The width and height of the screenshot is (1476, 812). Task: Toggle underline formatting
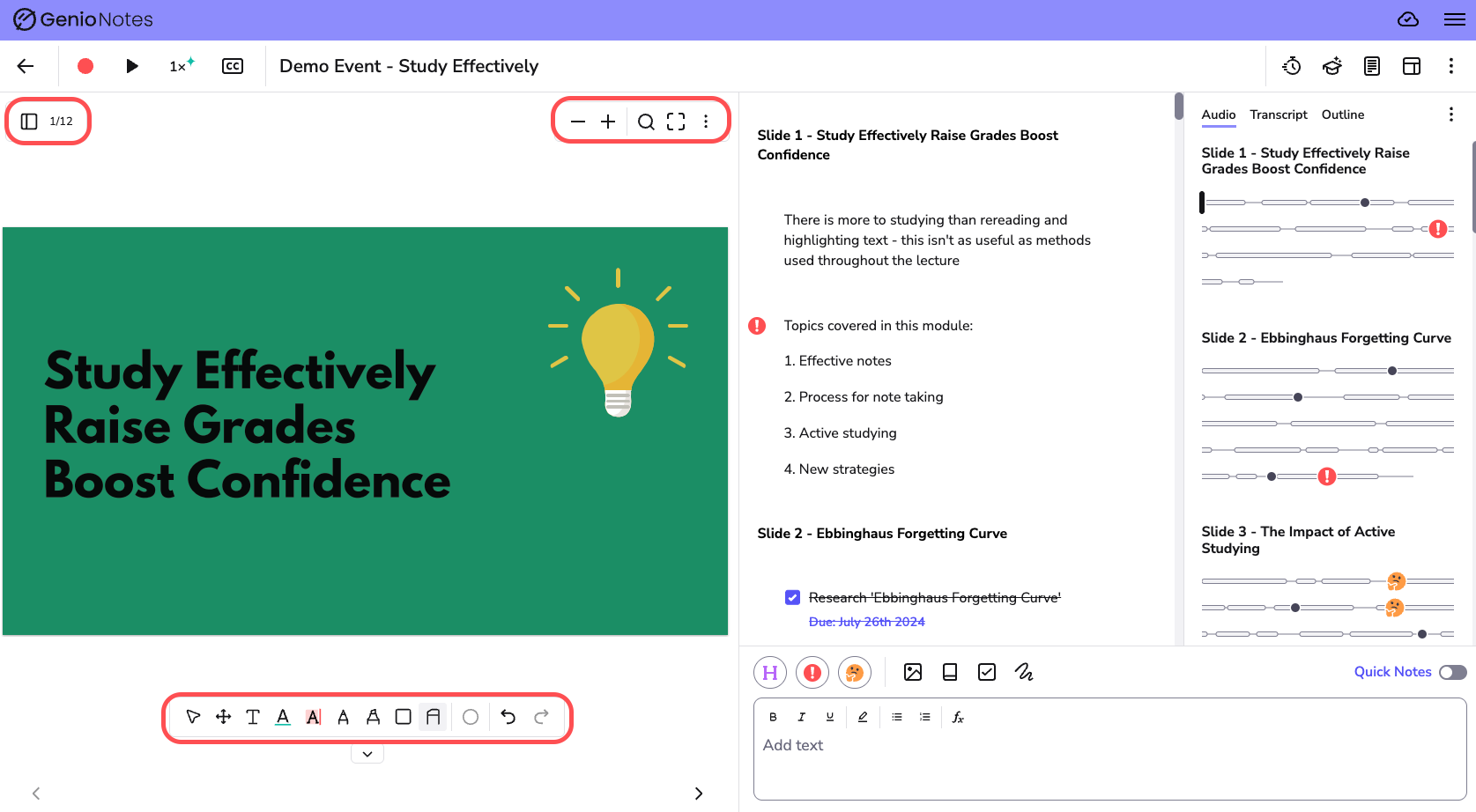pos(829,717)
